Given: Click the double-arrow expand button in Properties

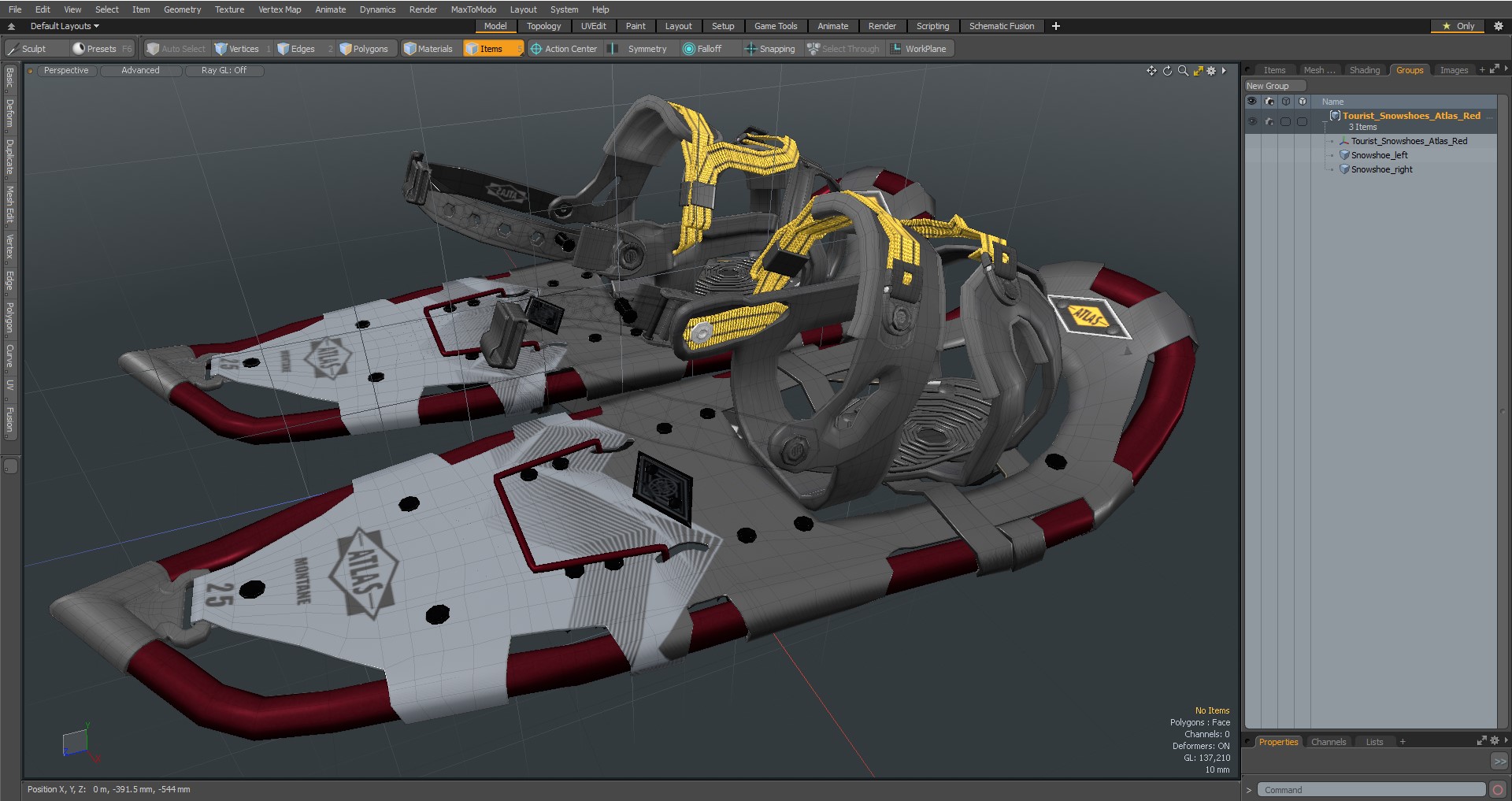Looking at the screenshot, I should [1499, 762].
